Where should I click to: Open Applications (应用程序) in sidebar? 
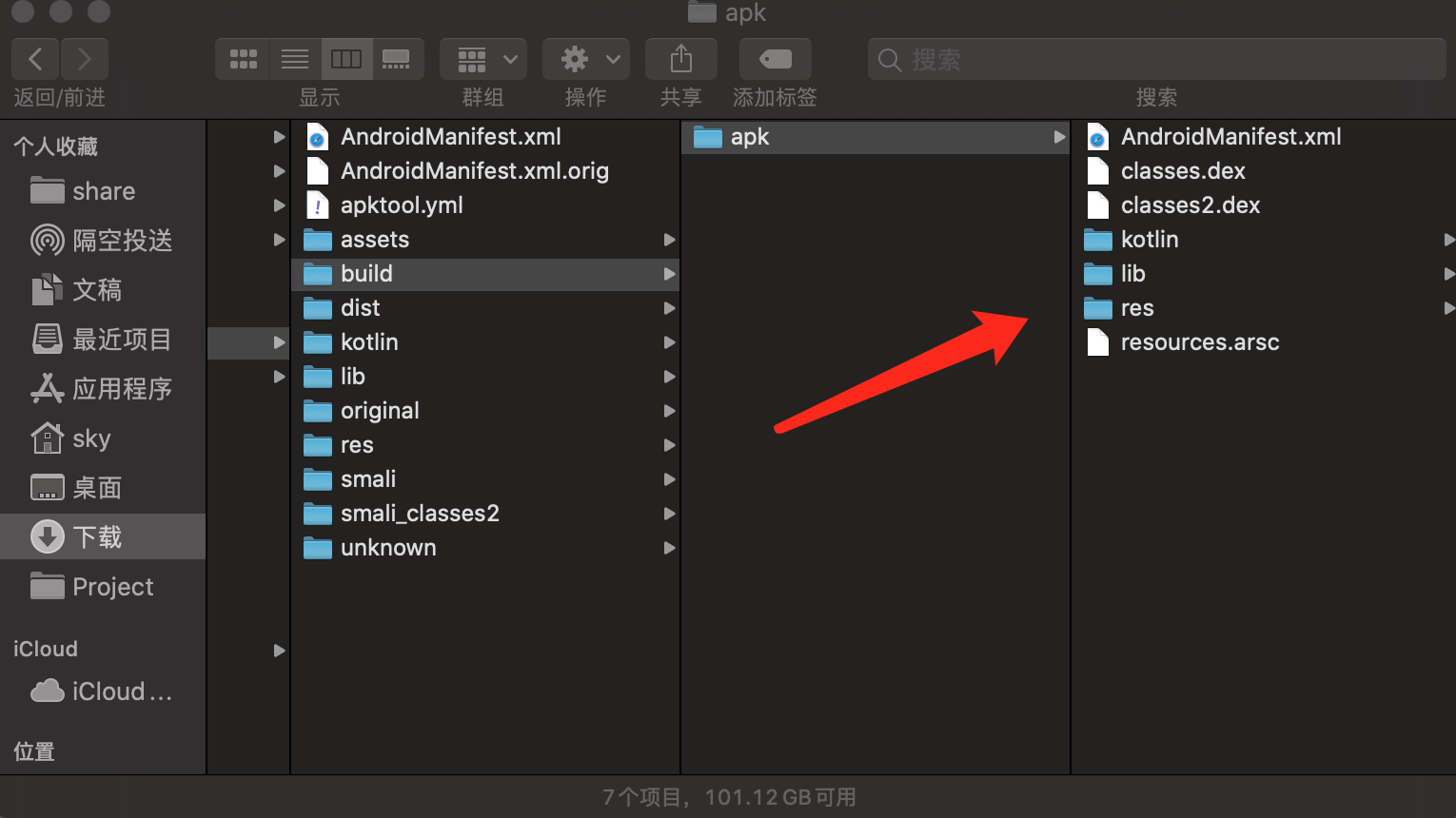(x=103, y=389)
